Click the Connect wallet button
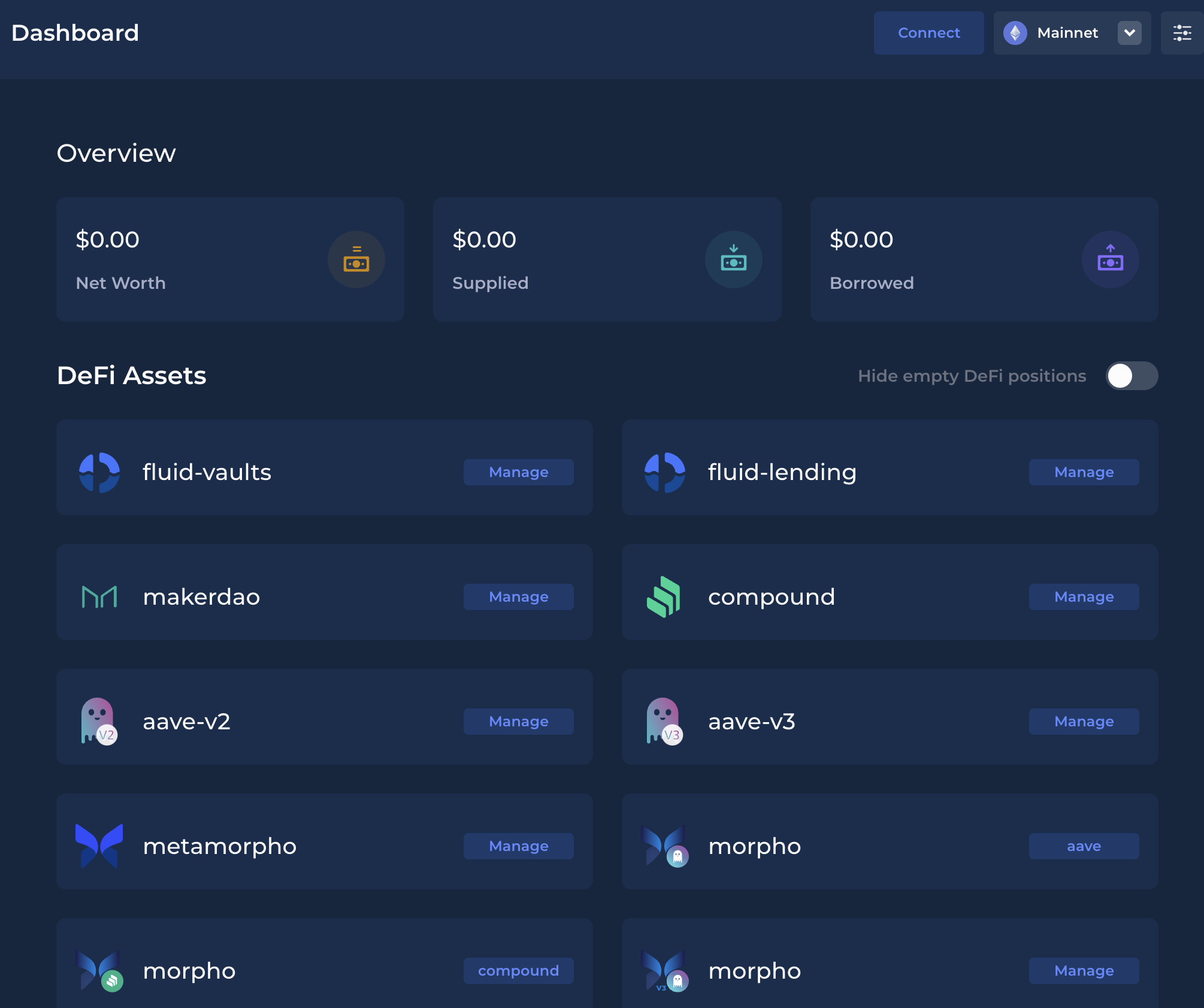Viewport: 1204px width, 1008px height. click(928, 33)
